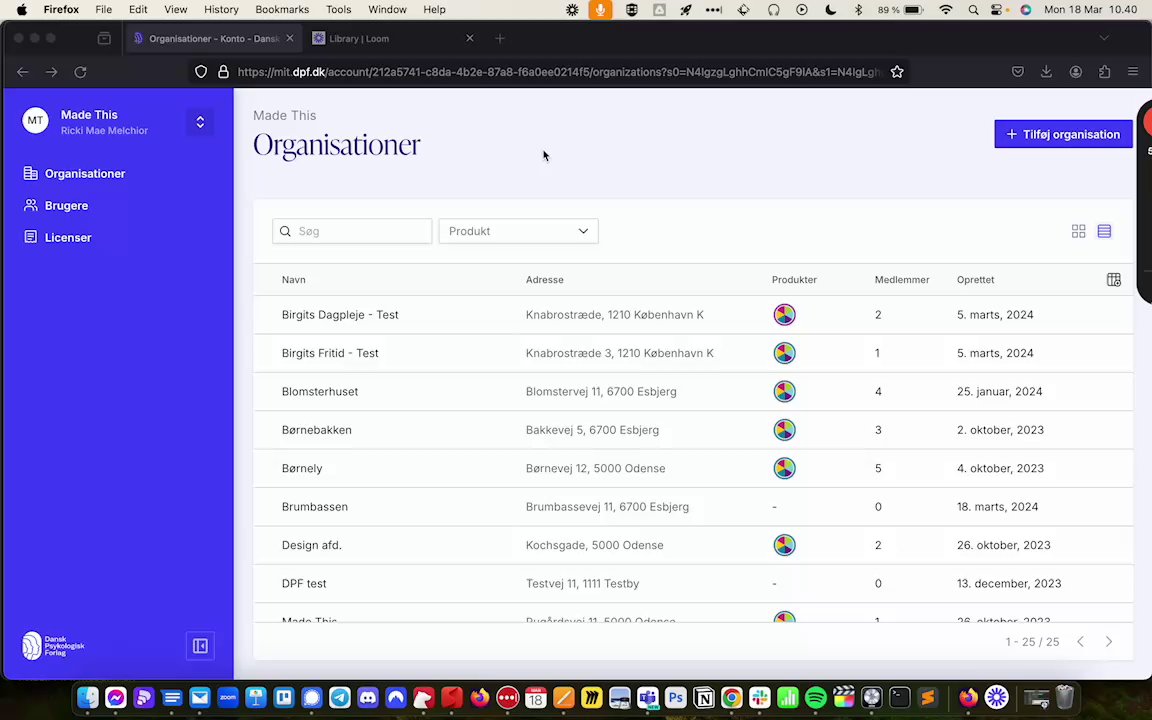1152x720 pixels.
Task: Open Firefox tab overview icon
Action: pos(104,38)
